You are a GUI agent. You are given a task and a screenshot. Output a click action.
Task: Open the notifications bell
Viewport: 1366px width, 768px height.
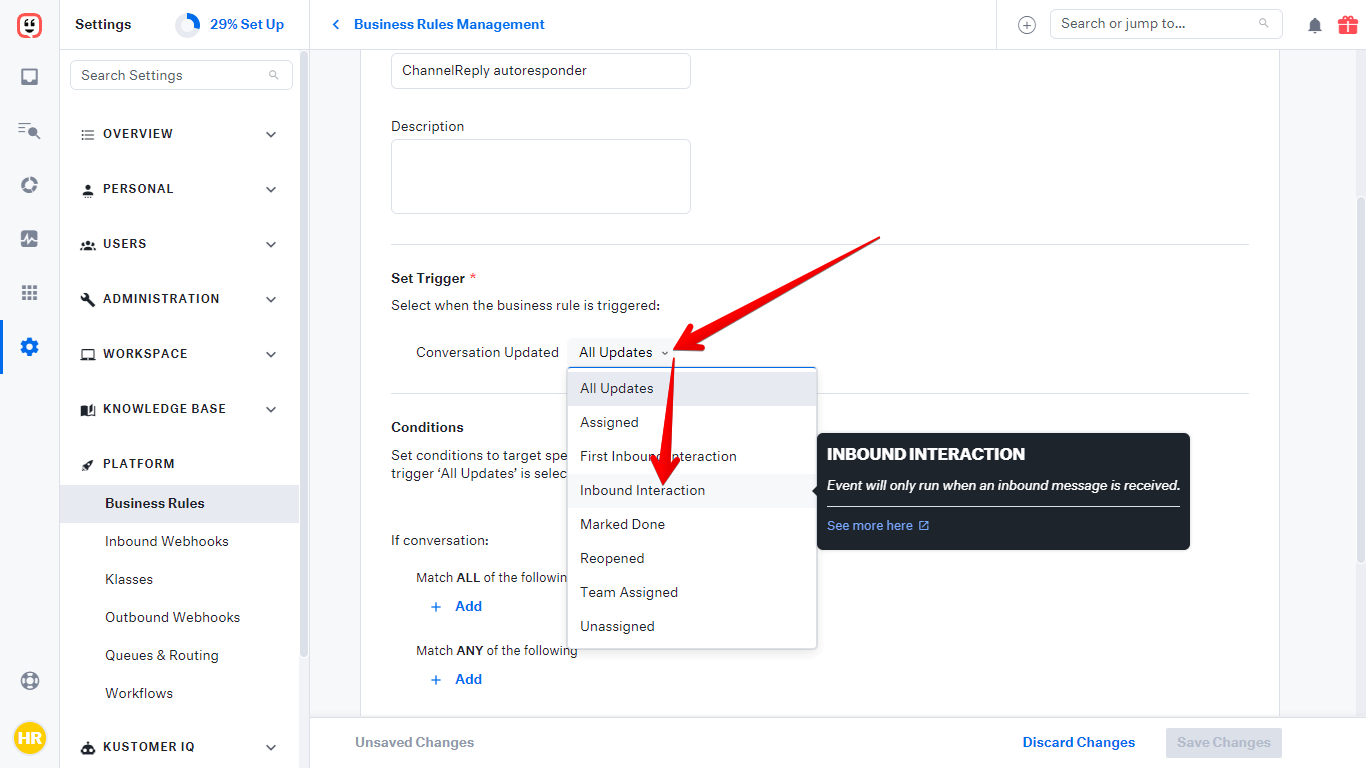pyautogui.click(x=1315, y=25)
